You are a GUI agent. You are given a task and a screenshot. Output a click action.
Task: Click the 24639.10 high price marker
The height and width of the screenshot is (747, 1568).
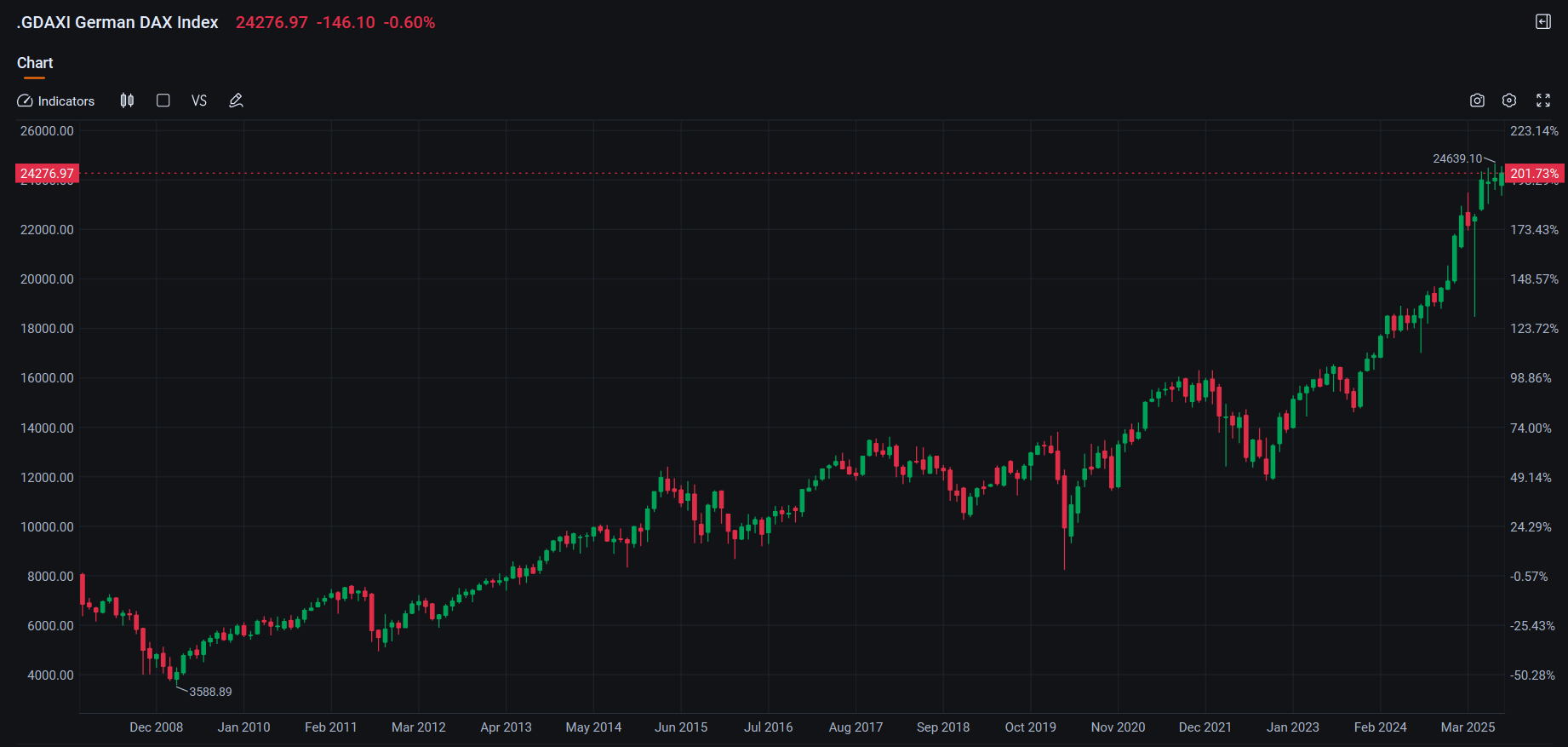coord(1456,158)
